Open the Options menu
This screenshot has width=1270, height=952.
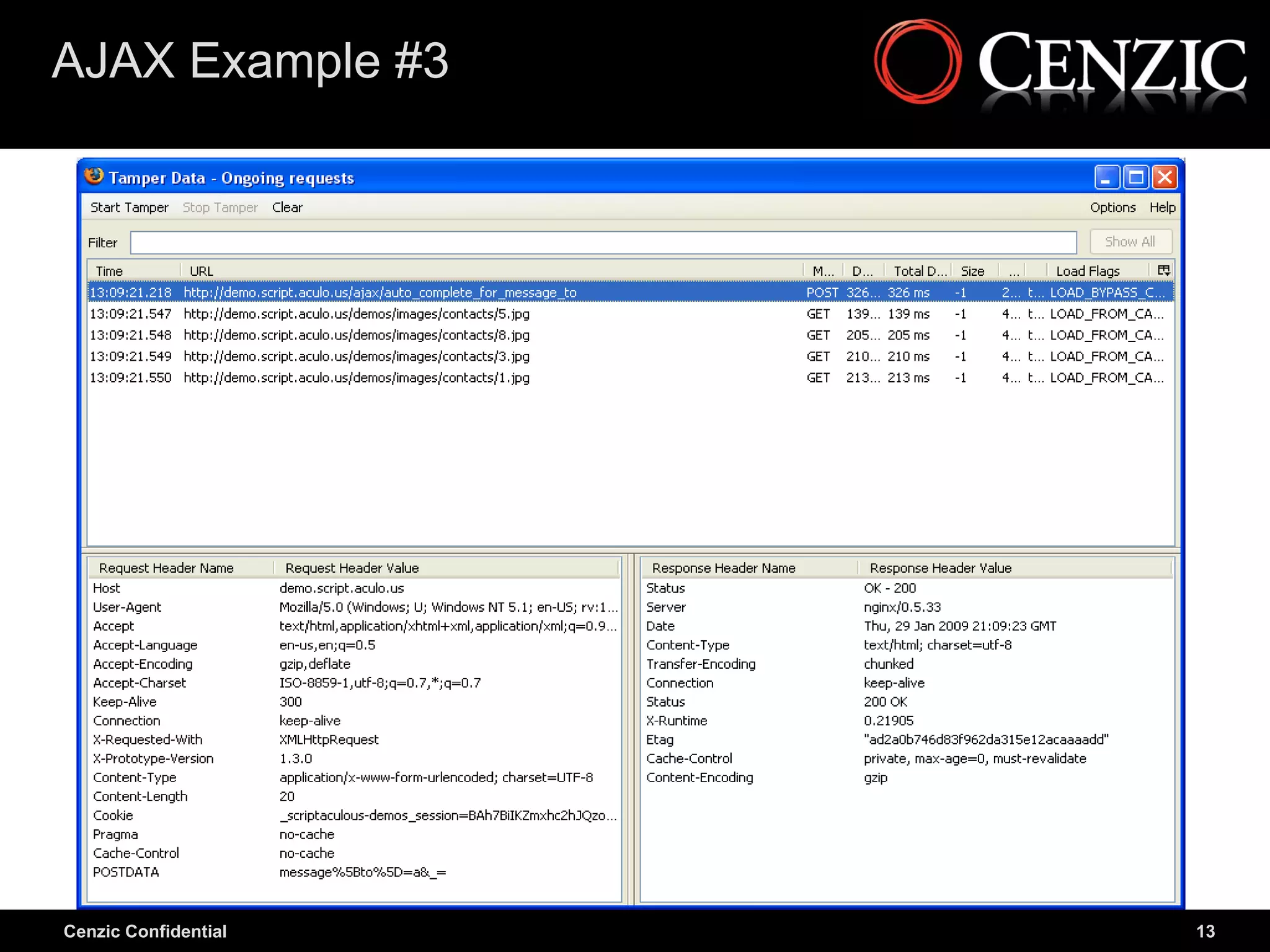pos(1112,208)
